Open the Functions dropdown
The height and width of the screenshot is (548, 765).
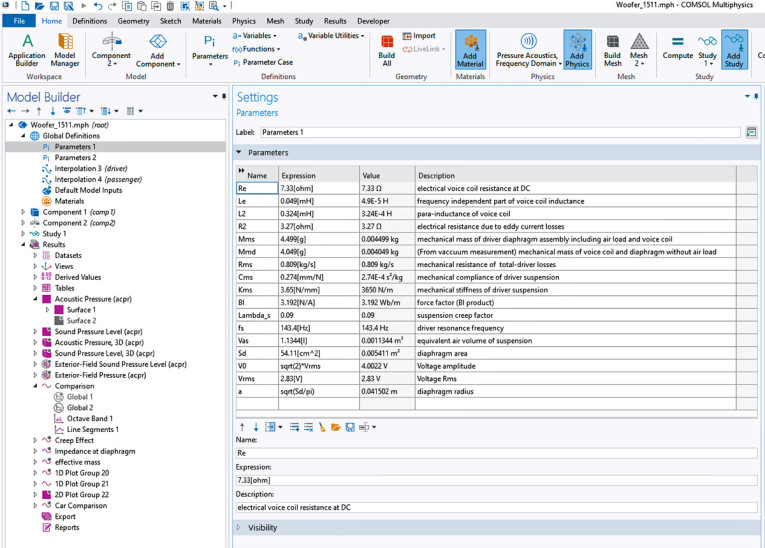[256, 49]
